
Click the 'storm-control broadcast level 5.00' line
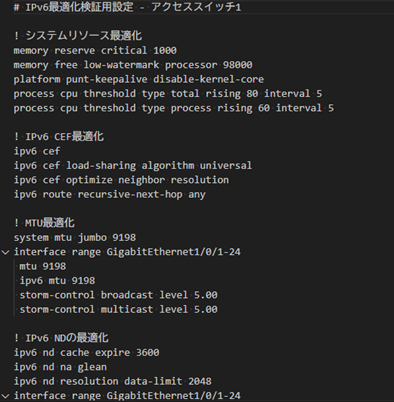(x=118, y=295)
